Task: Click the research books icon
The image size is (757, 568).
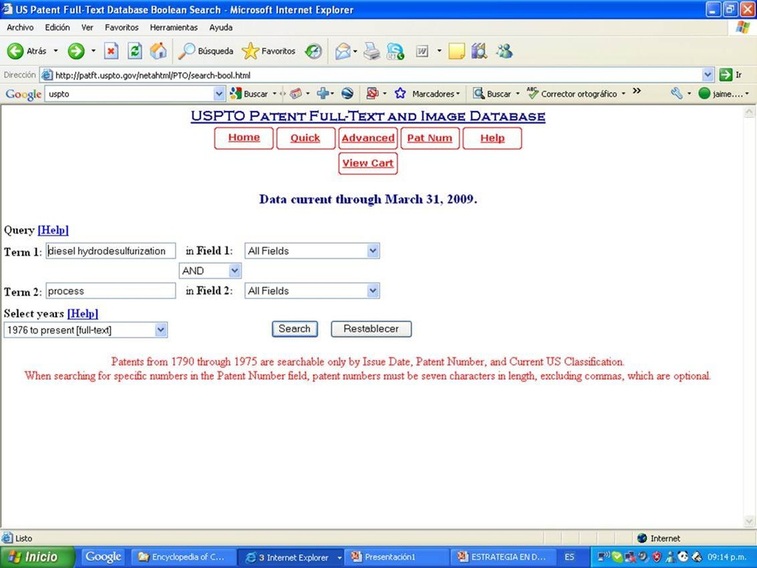Action: 479,51
